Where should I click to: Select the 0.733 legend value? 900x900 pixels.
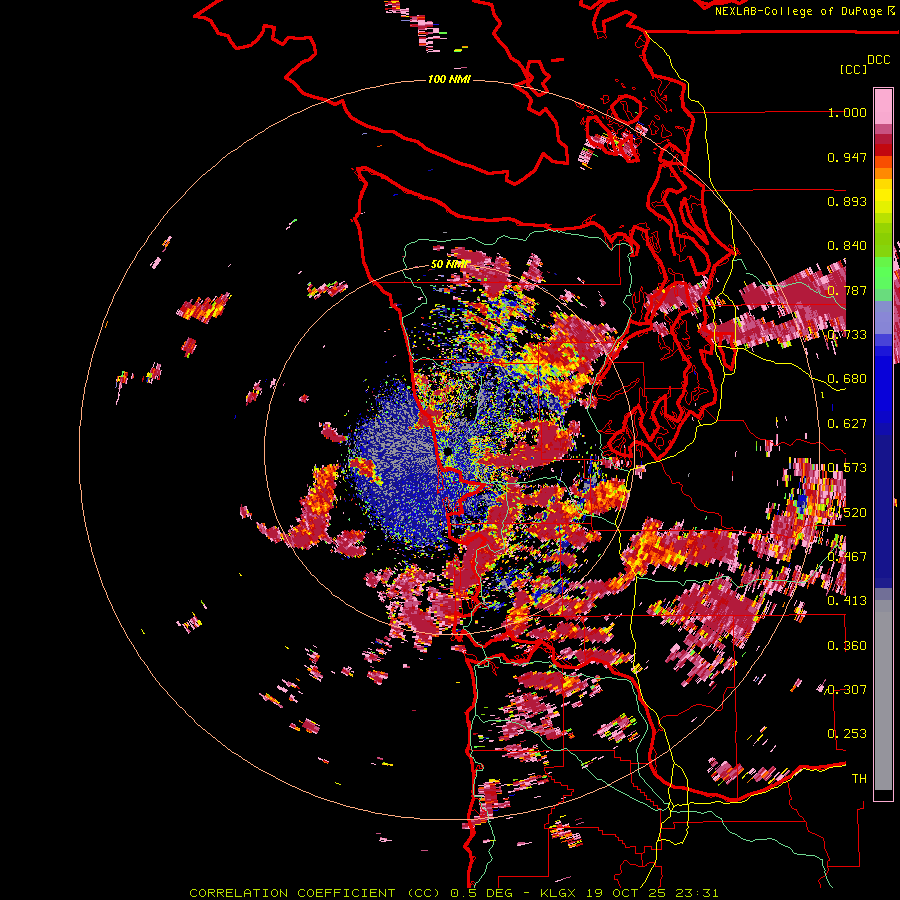[847, 335]
